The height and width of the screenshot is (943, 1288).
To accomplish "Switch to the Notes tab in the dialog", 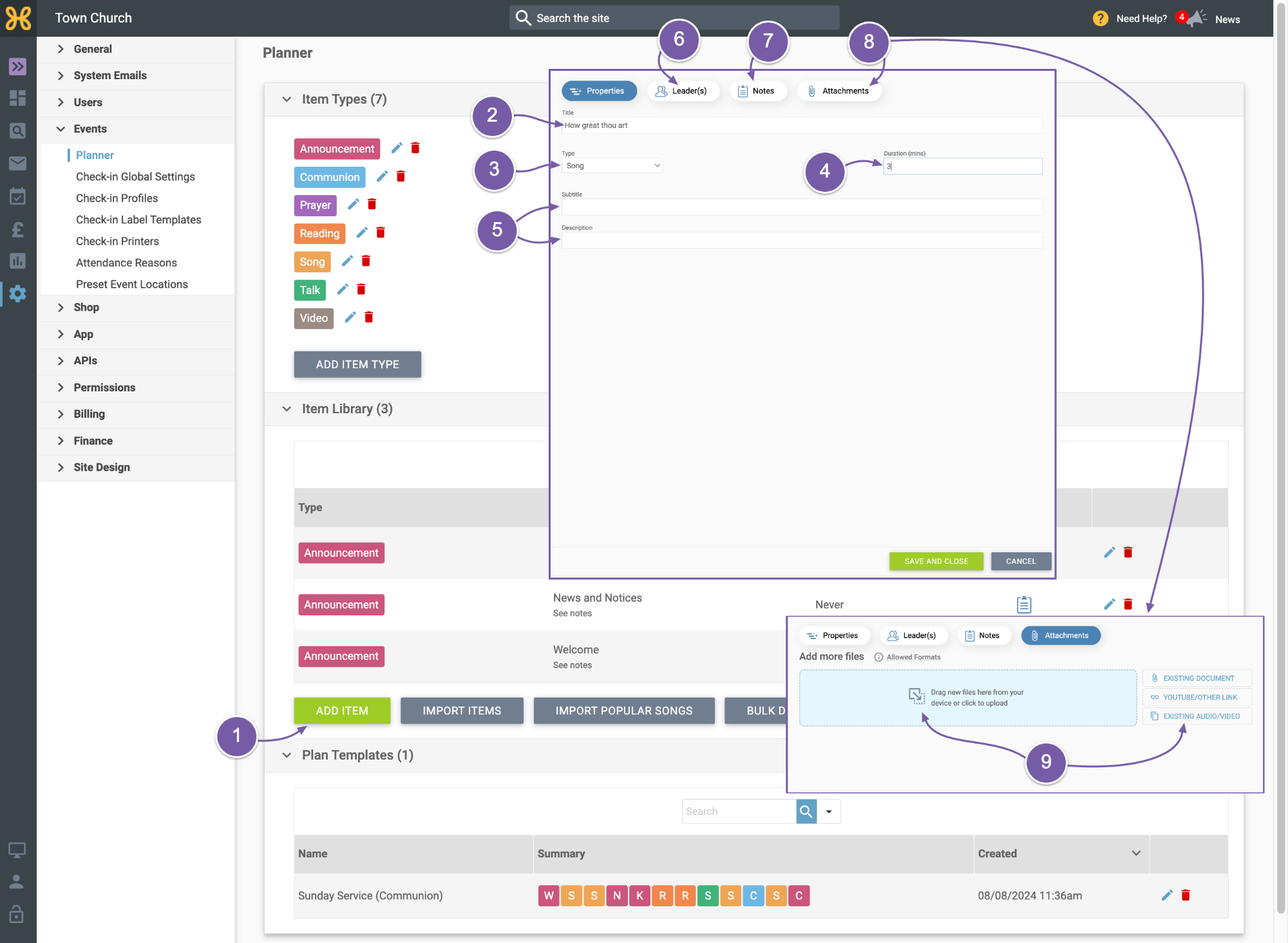I will tap(758, 91).
